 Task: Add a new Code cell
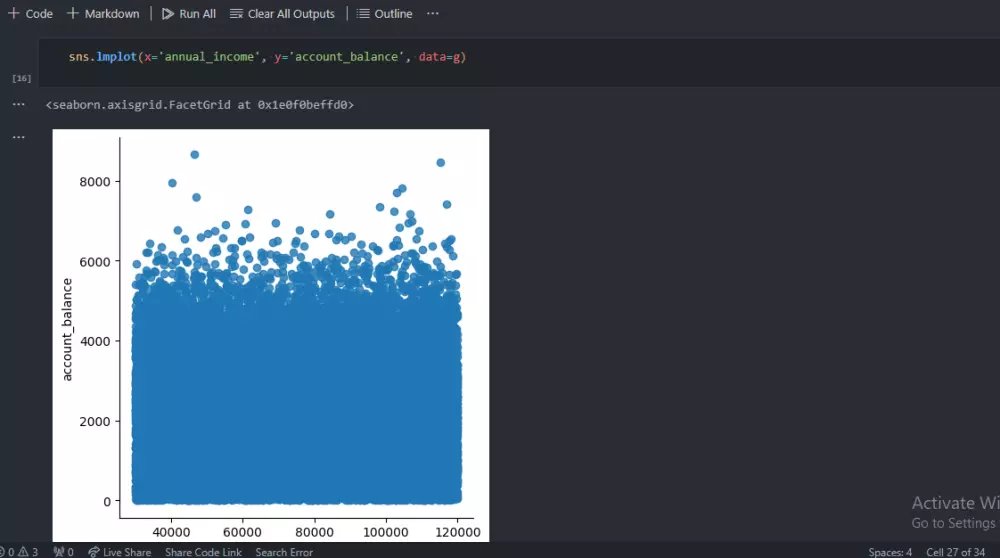coord(30,13)
